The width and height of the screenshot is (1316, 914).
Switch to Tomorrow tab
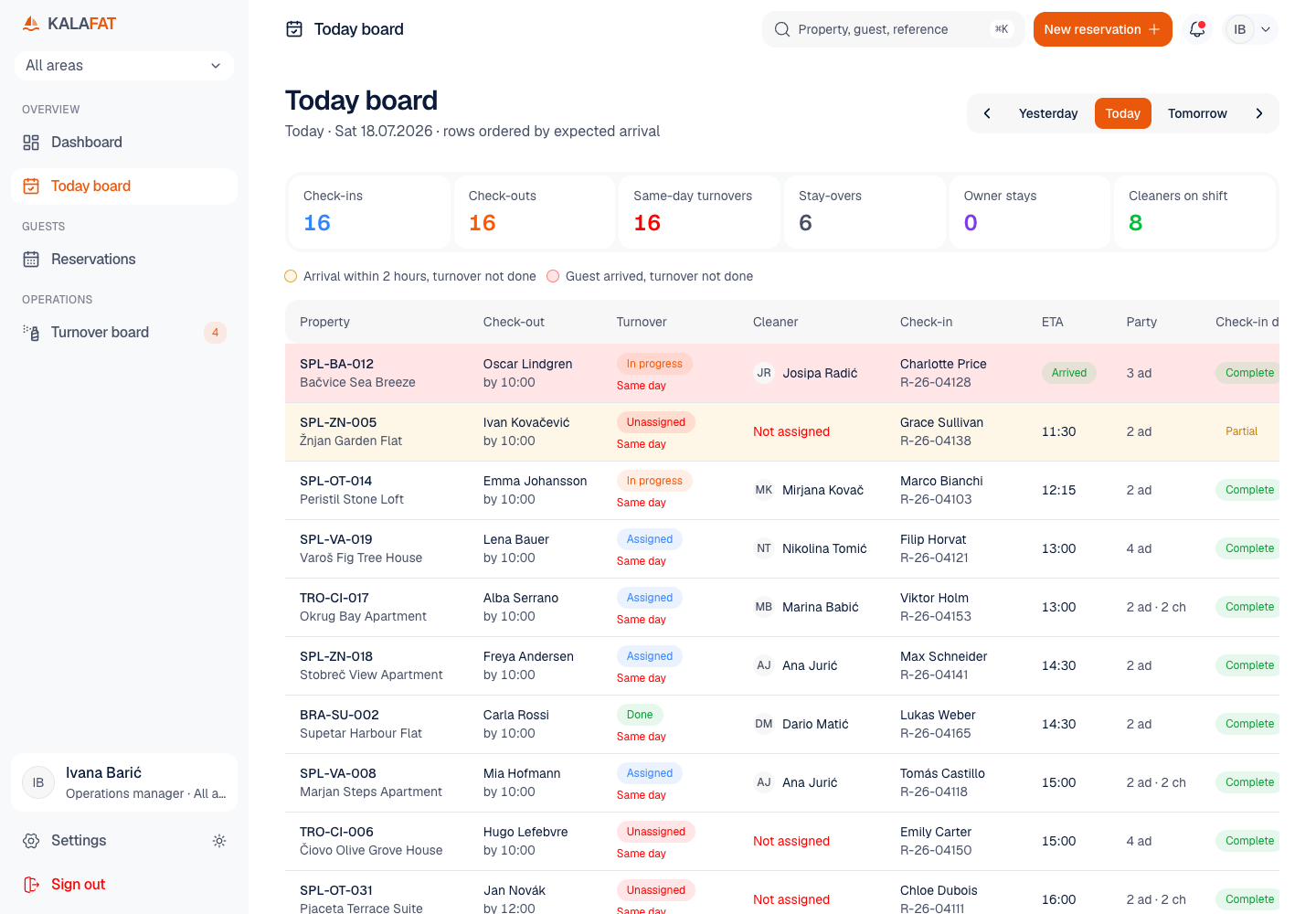point(1197,113)
